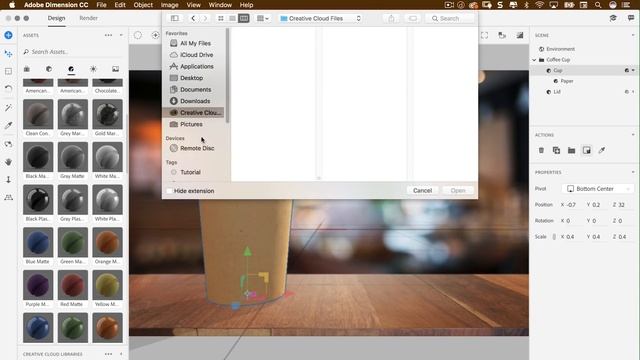Open the Learn graduation cap icon

click(x=613, y=18)
